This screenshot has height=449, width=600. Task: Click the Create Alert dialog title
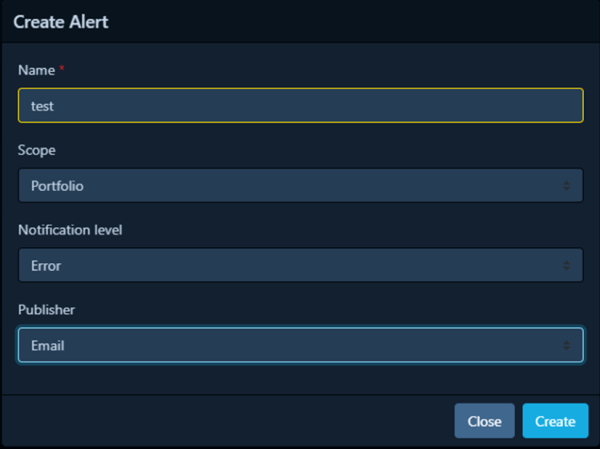click(60, 21)
